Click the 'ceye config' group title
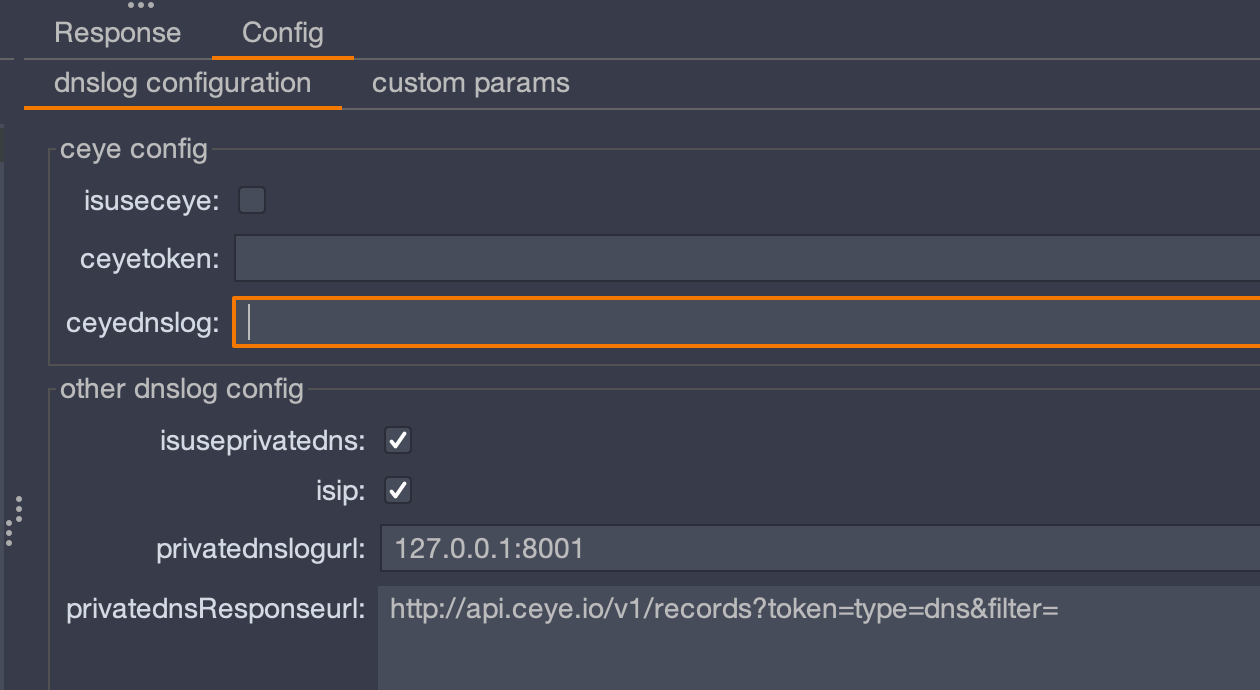Image resolution: width=1260 pixels, height=690 pixels. tap(134, 149)
